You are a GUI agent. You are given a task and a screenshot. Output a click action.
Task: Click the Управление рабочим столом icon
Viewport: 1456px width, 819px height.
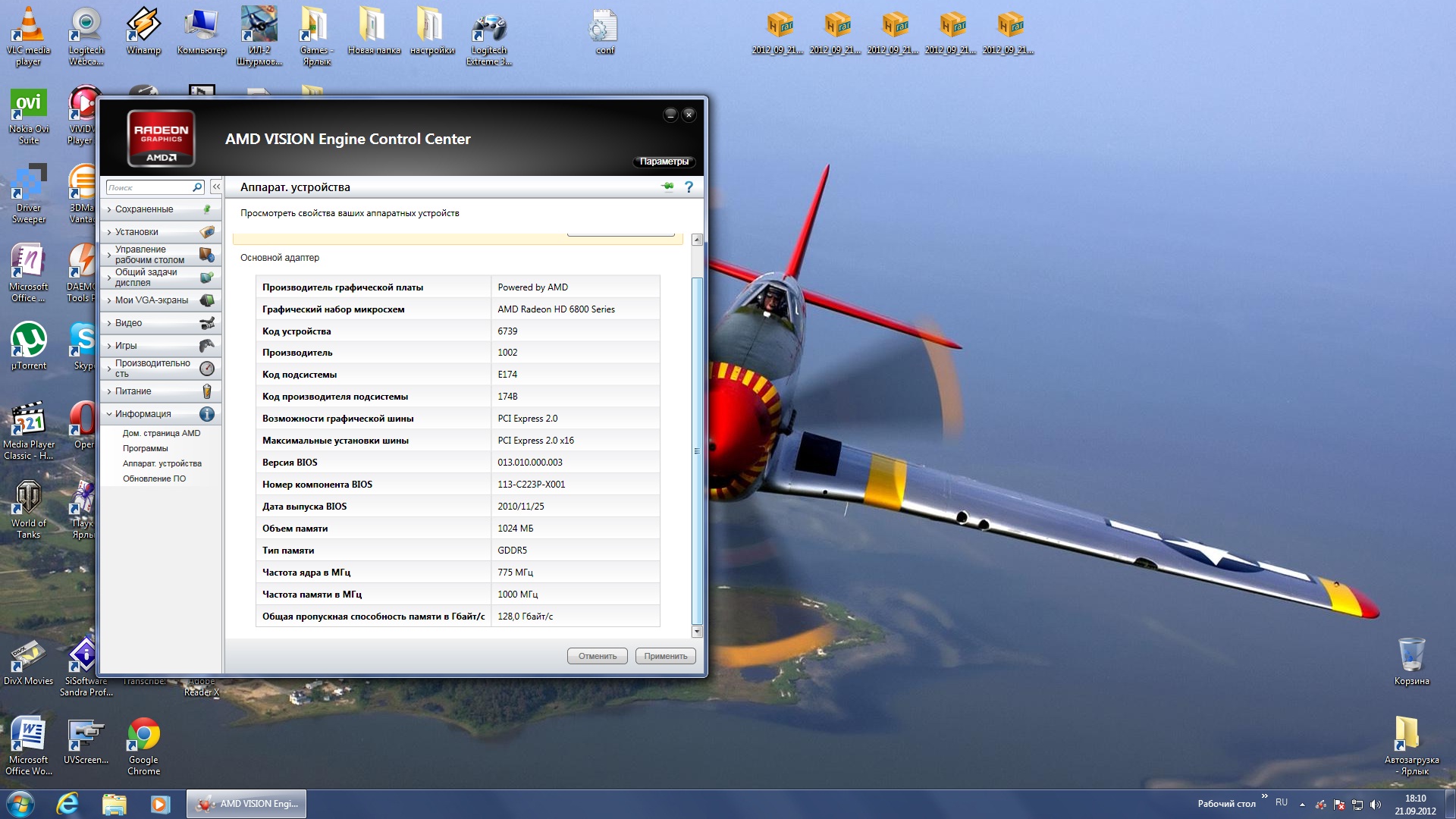[206, 255]
